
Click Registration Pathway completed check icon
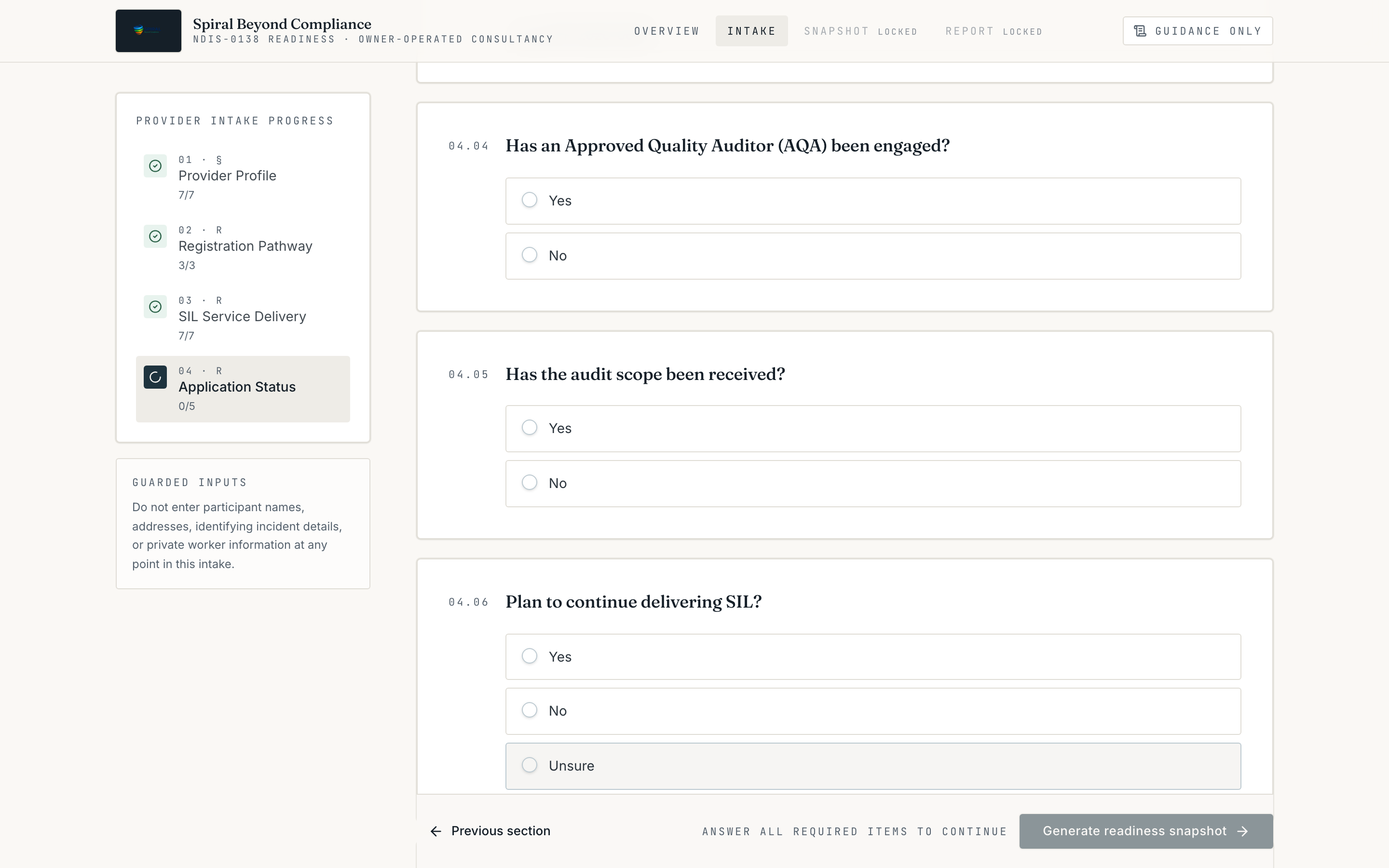(155, 236)
